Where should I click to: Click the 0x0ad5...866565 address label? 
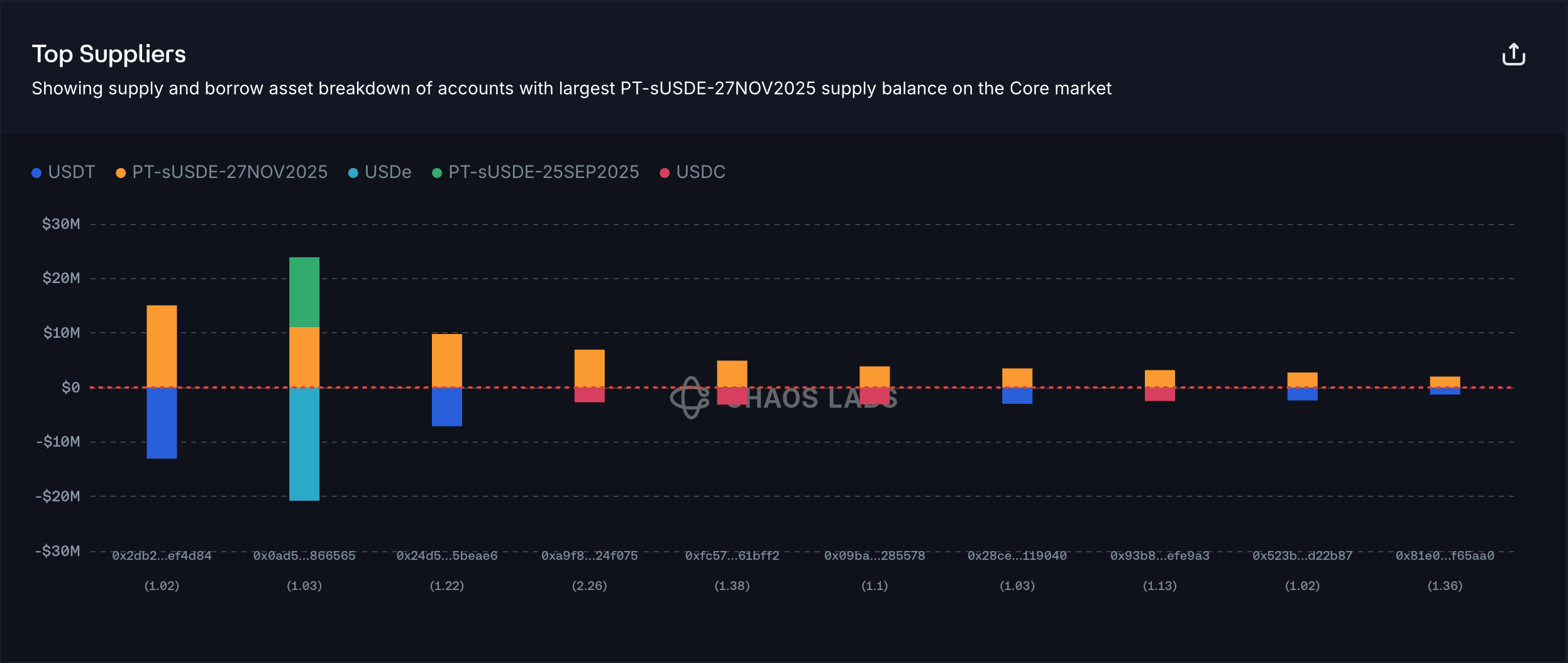pyautogui.click(x=304, y=556)
